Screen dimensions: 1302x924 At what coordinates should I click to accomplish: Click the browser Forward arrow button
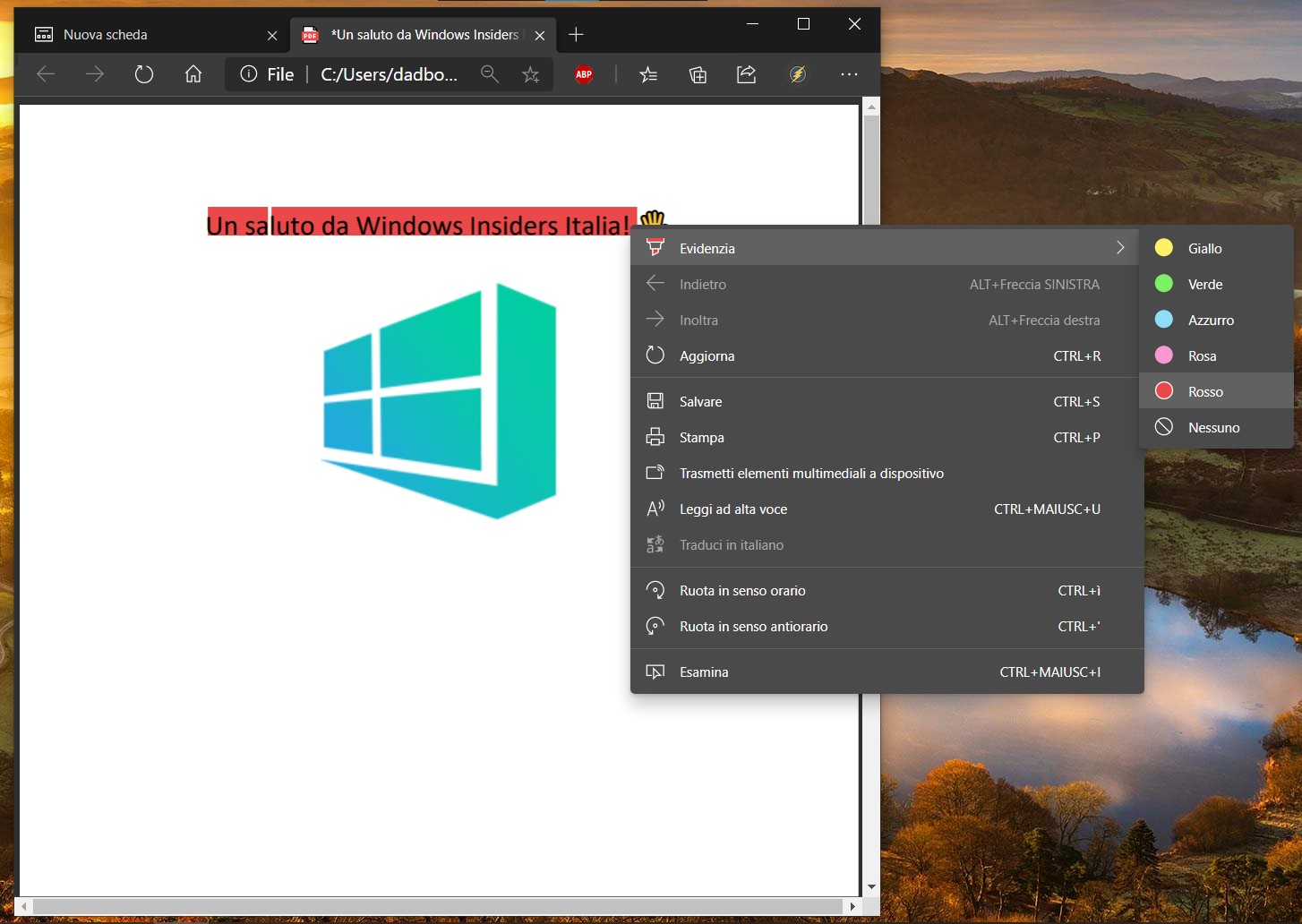point(95,74)
